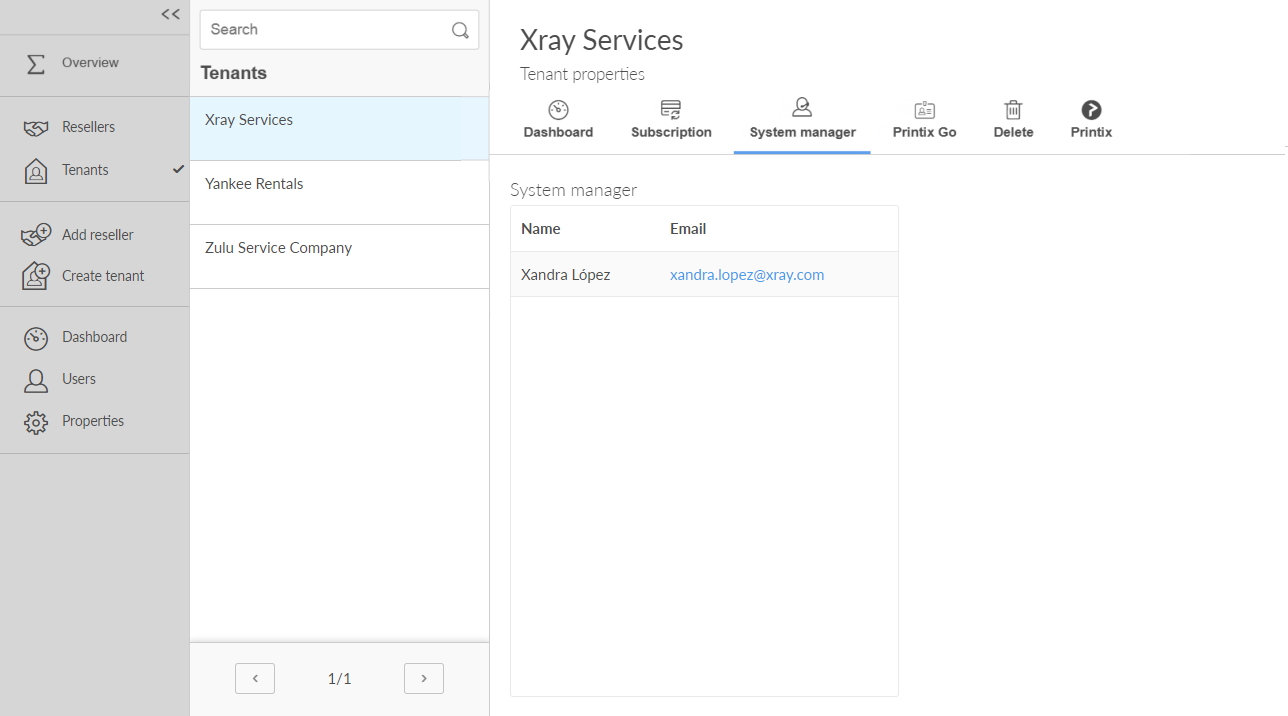The height and width of the screenshot is (716, 1288).
Task: Open the Printix help icon
Action: pyautogui.click(x=1091, y=111)
